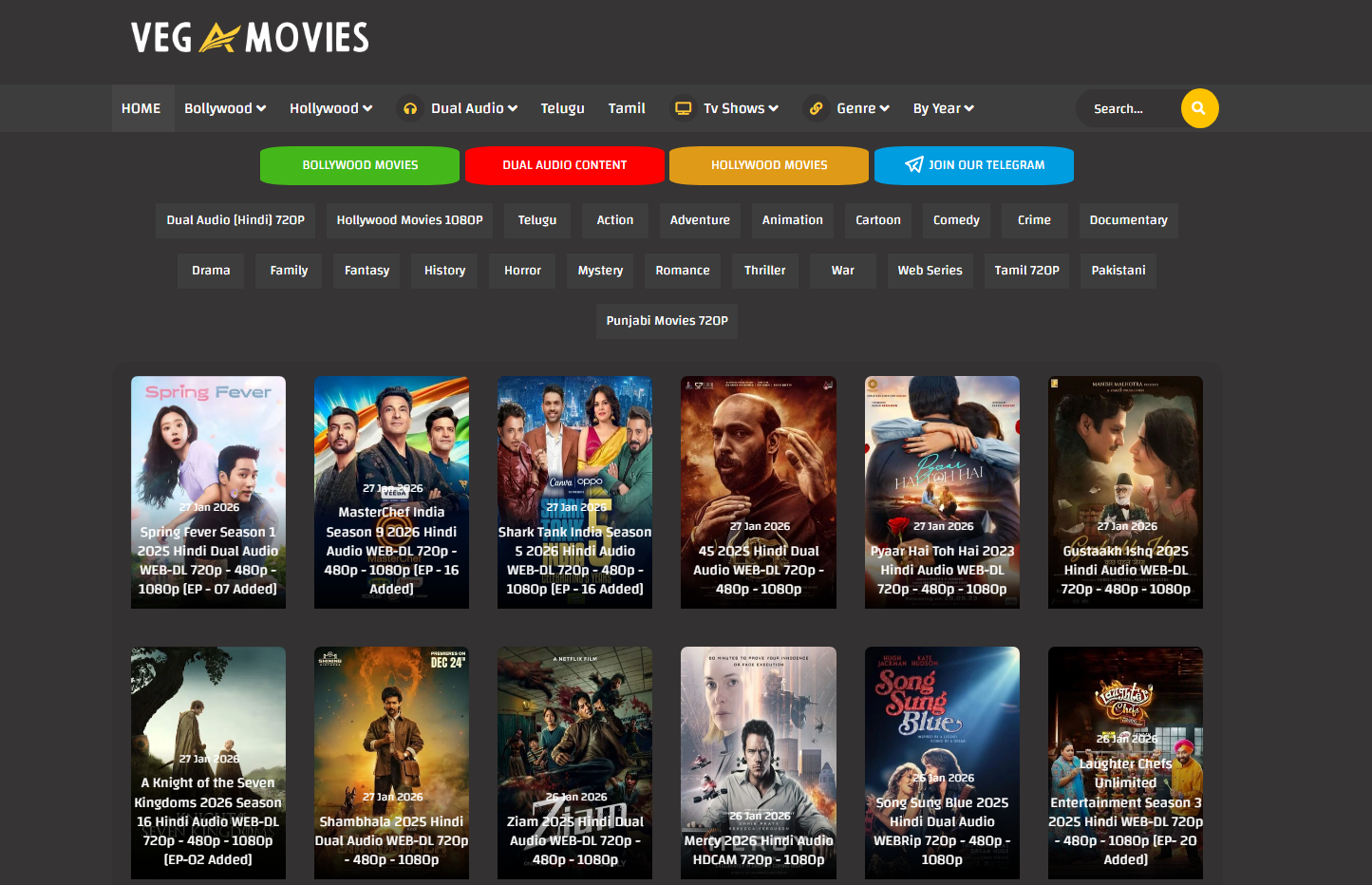
Task: Choose the Drama category tag
Action: click(x=211, y=271)
